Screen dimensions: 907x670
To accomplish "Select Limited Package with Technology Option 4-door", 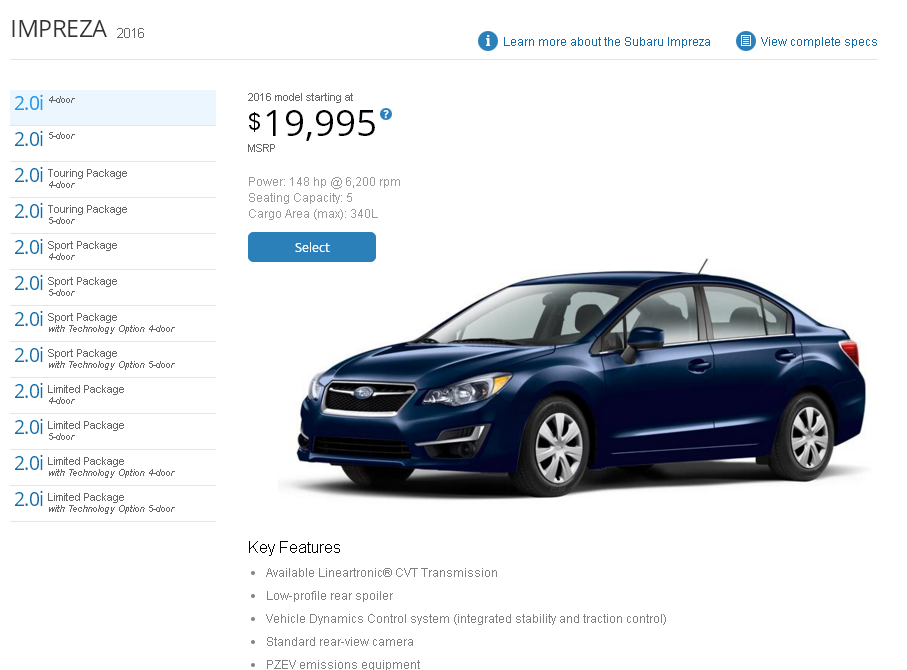I will tap(113, 467).
